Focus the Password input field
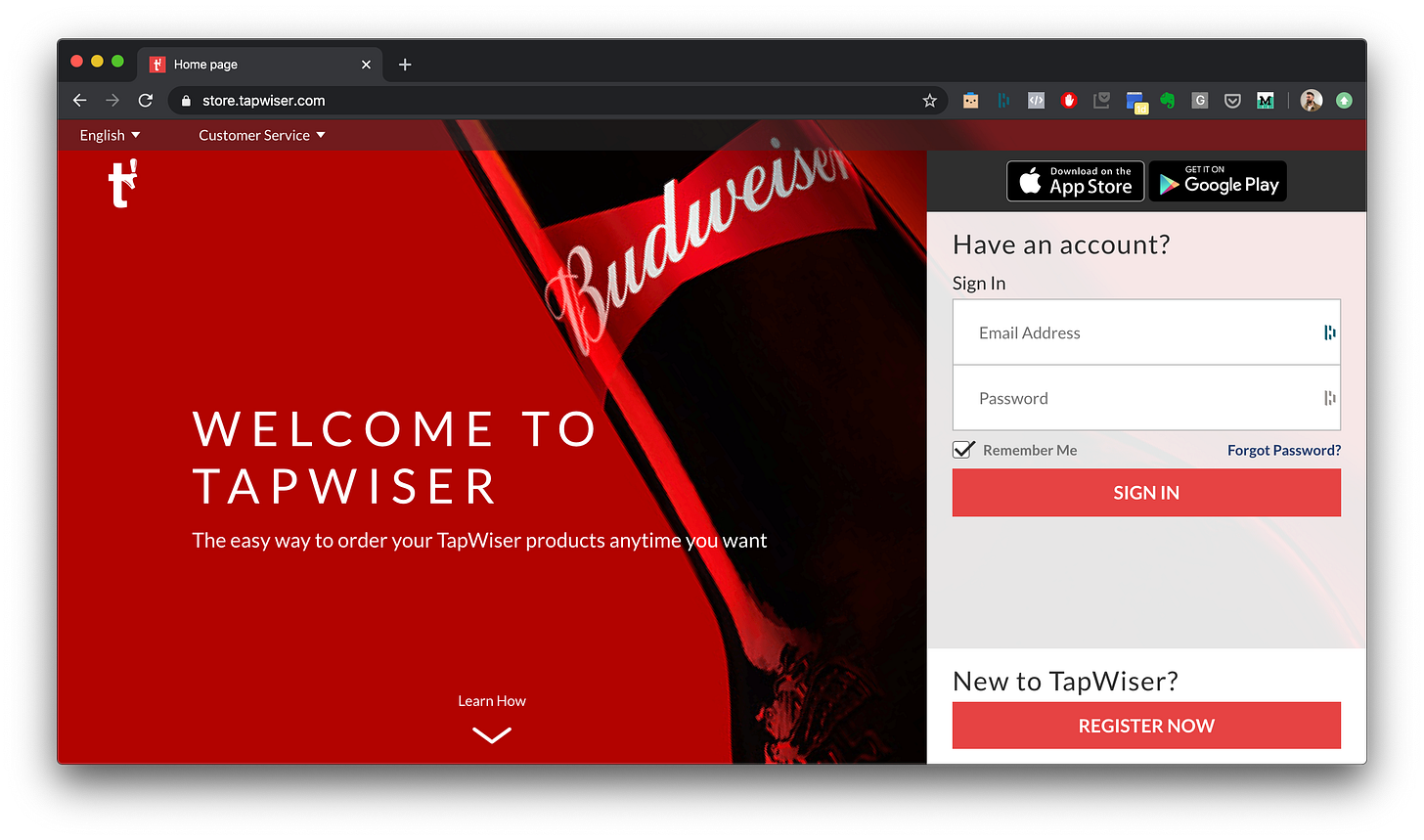This screenshot has width=1424, height=840. tap(1146, 398)
